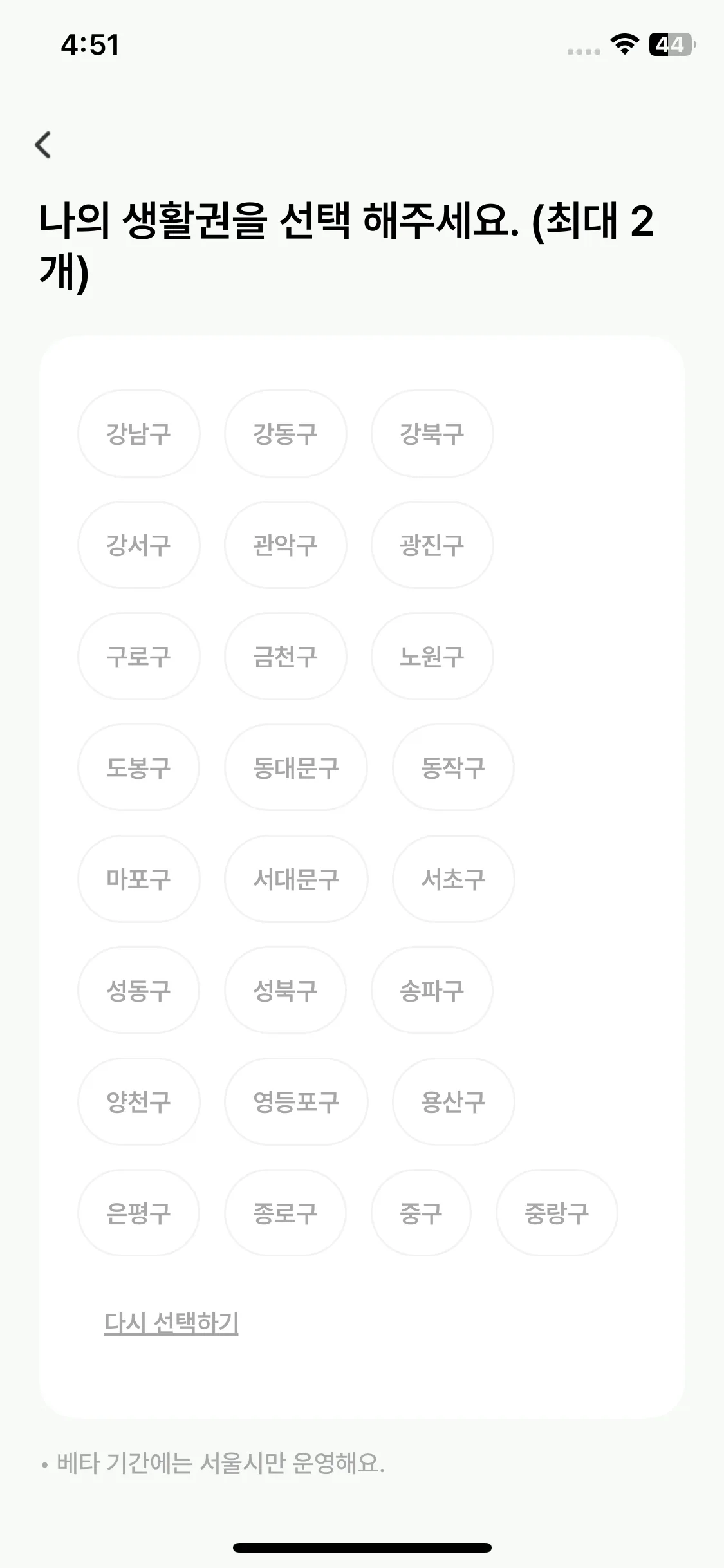Select the 중구 district chip

pos(421,1213)
